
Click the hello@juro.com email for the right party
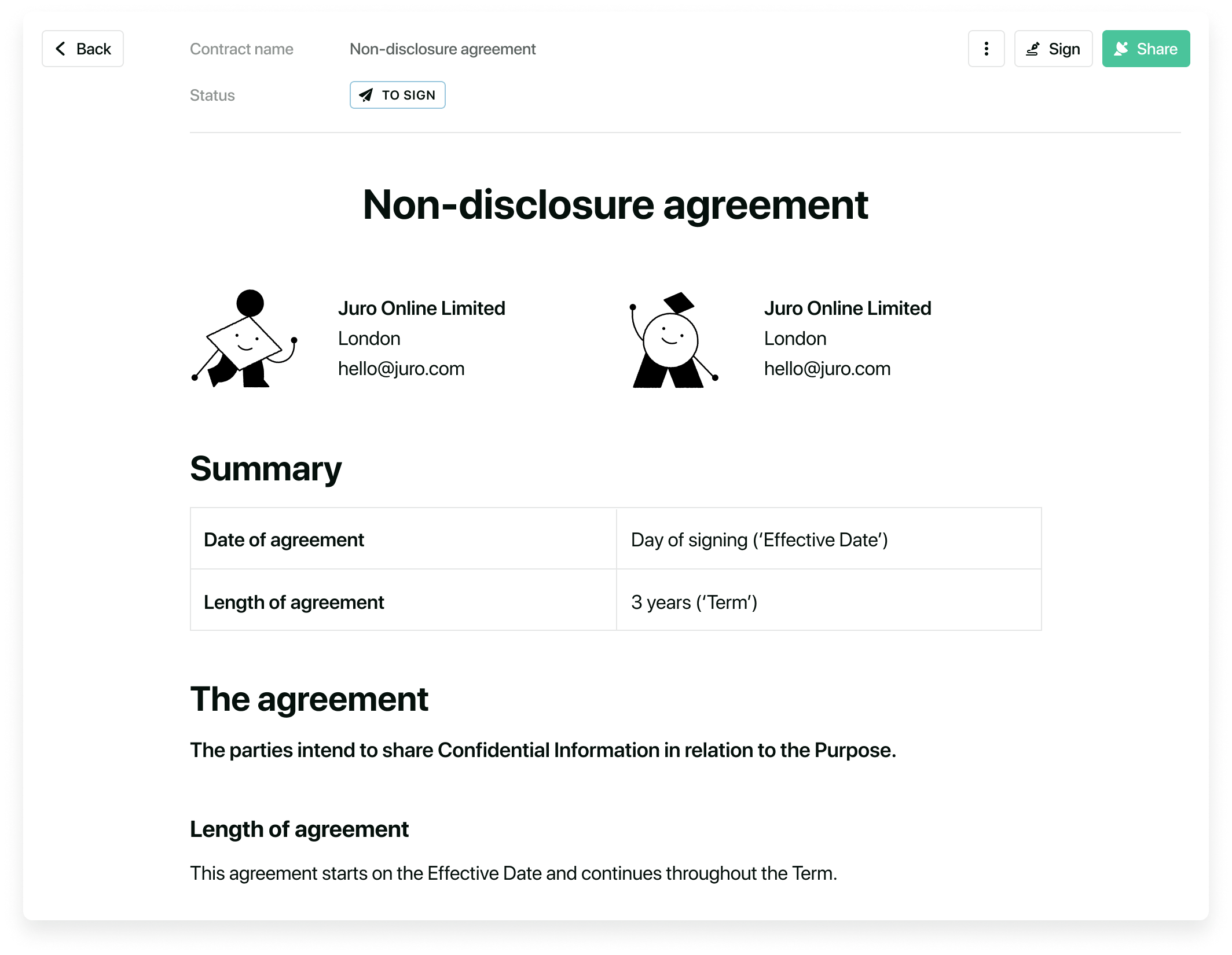click(x=827, y=368)
